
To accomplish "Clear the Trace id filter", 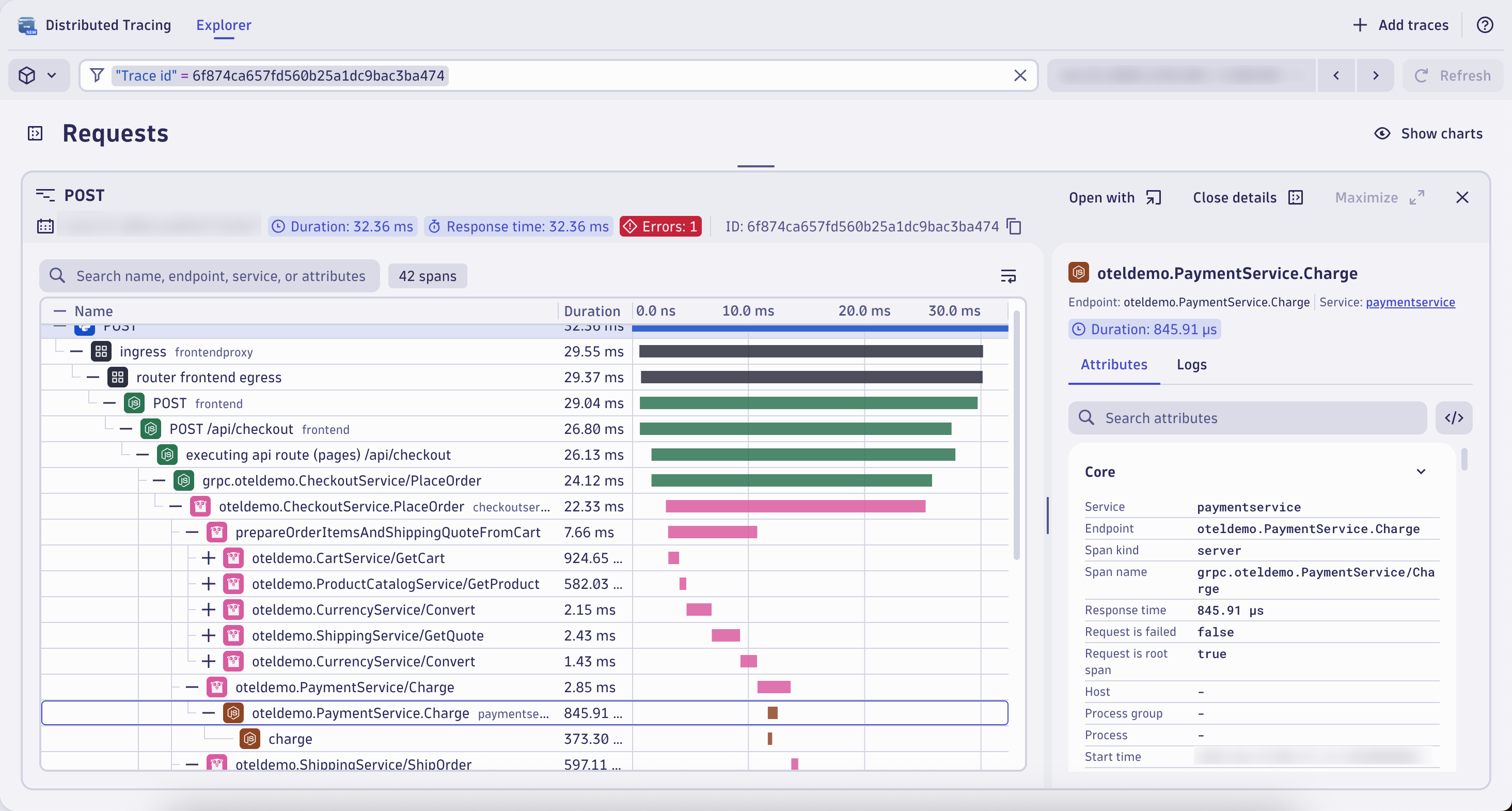I will pos(1020,76).
